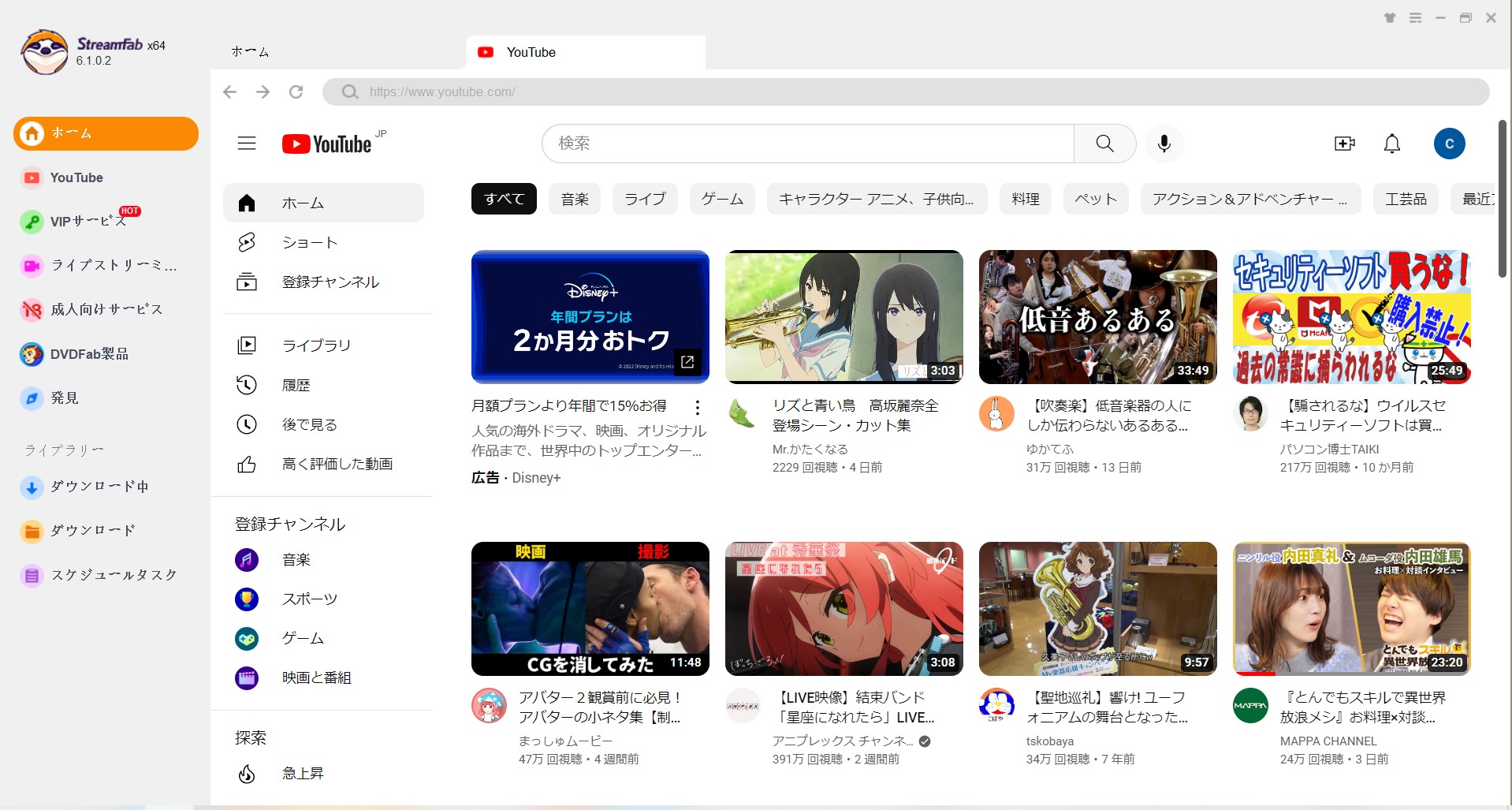Open ショート in YouTube guide
Image resolution: width=1512 pixels, height=810 pixels.
(323, 242)
